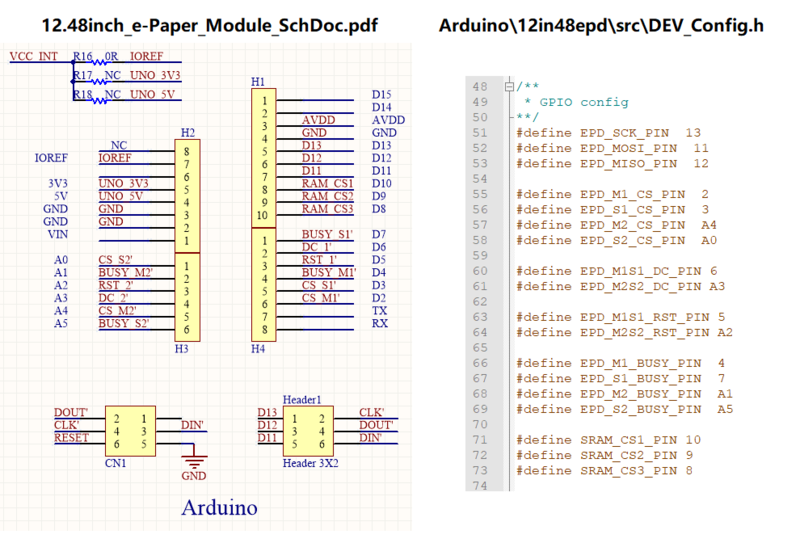Select the D15 pin label
800x543 pixels.
pos(382,94)
